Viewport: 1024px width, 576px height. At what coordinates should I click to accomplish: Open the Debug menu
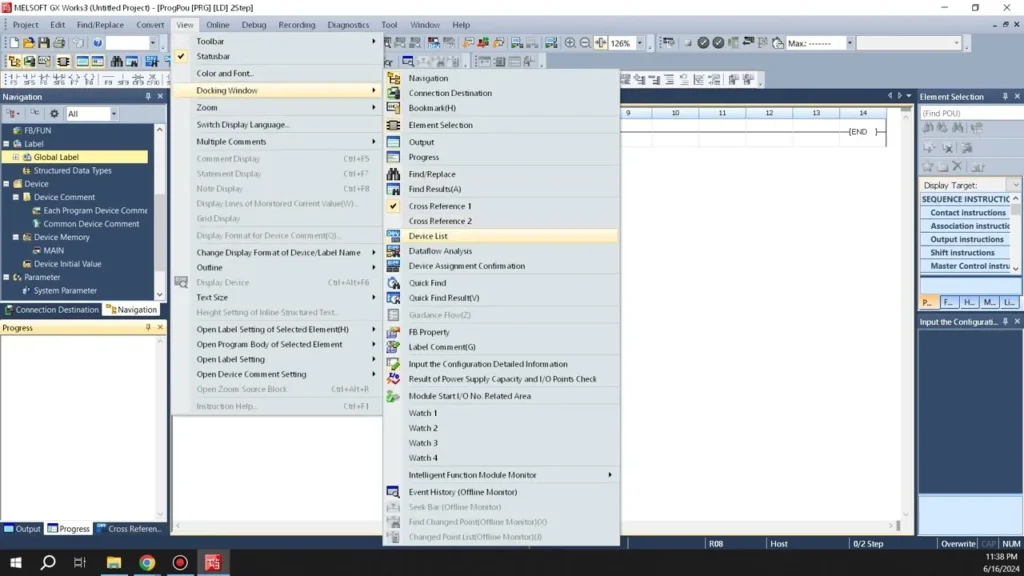(x=253, y=25)
